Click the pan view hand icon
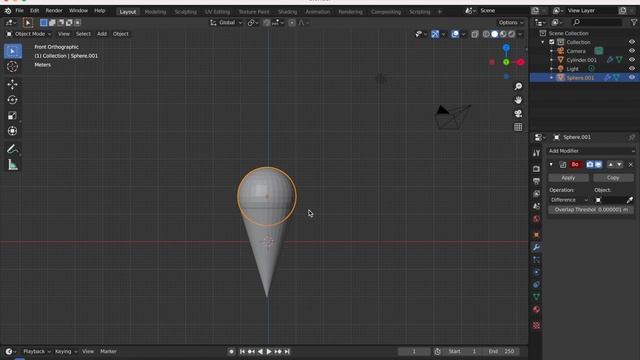Screen dimensions: 640x360 click(518, 100)
